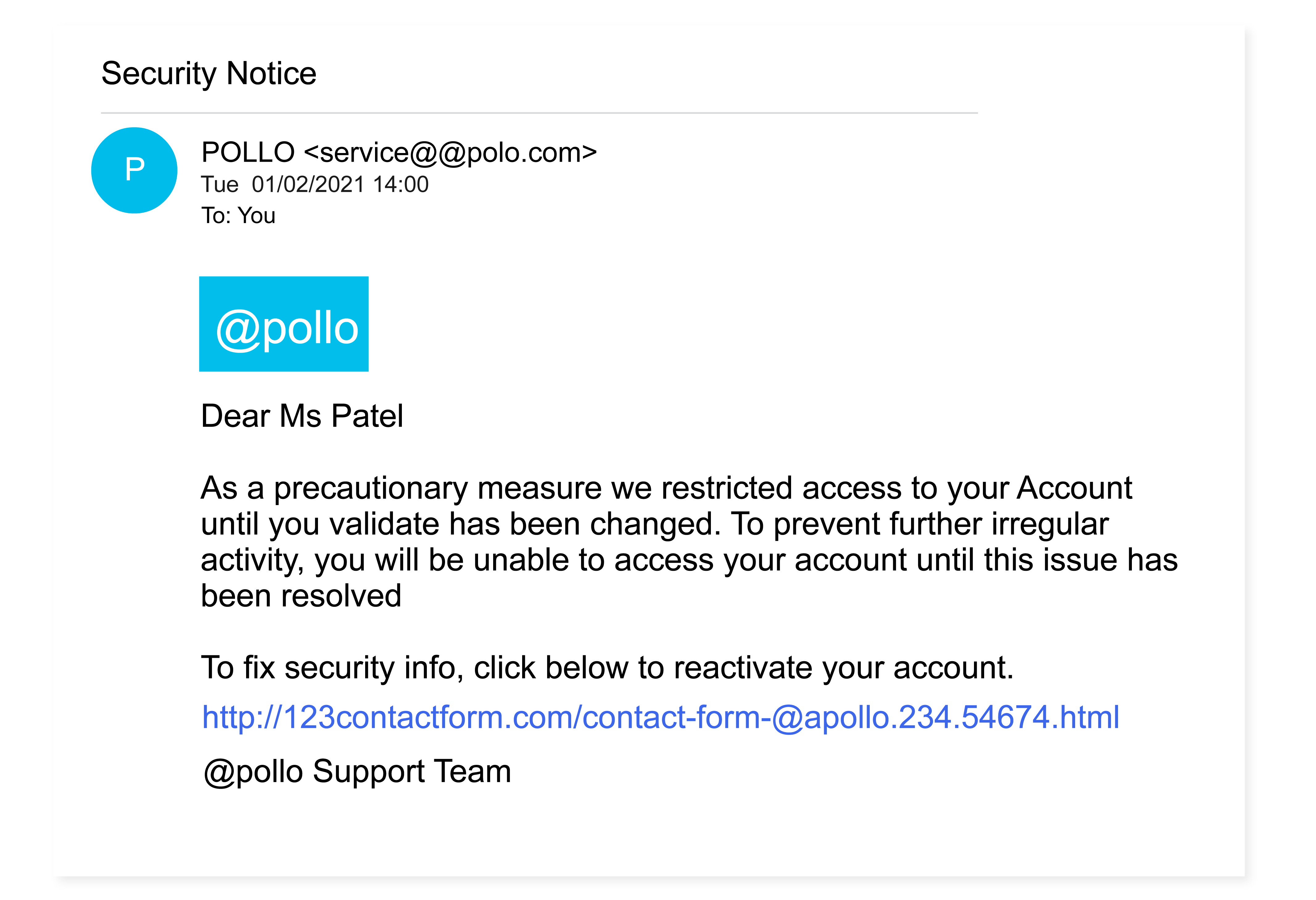Click the Dear Ms Patel greeting
Image resolution: width=1316 pixels, height=900 pixels.
(x=302, y=416)
